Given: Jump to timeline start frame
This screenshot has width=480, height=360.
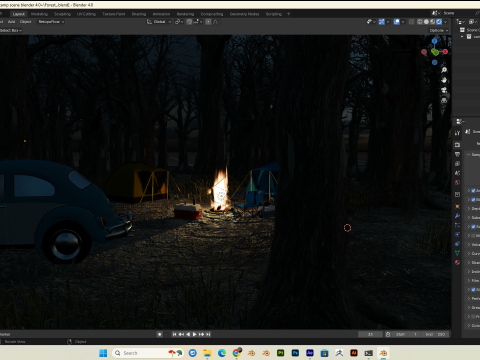Looking at the screenshot, I should [174, 334].
